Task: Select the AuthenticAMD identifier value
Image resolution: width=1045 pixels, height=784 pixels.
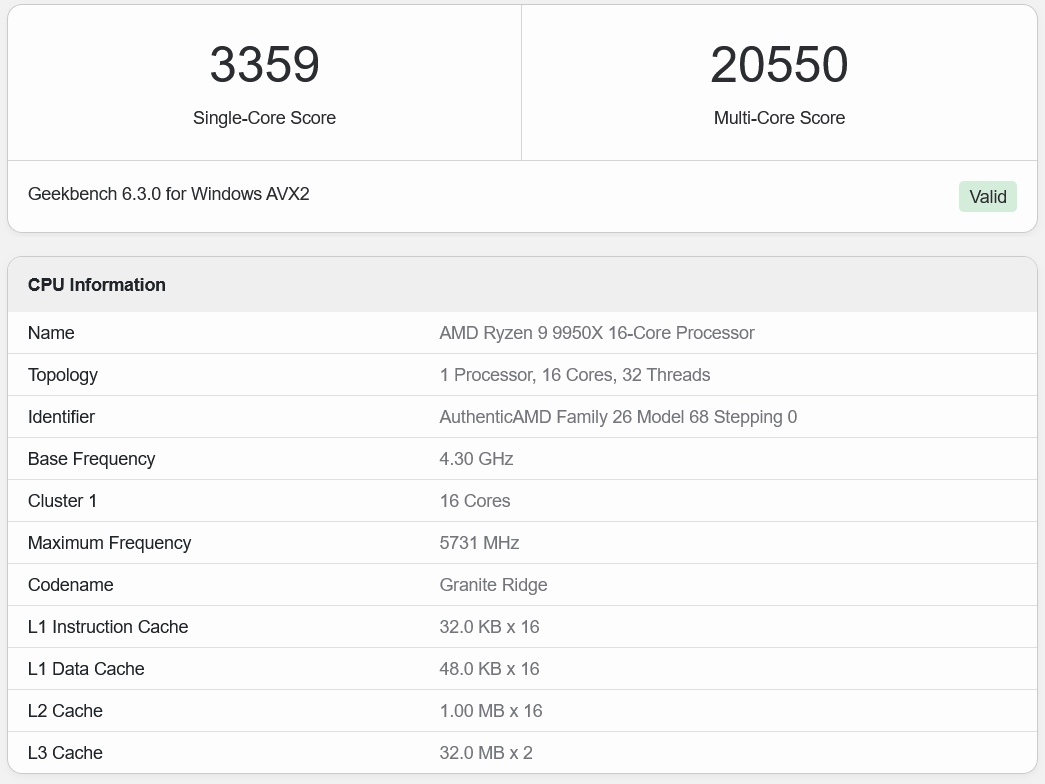Action: 617,417
